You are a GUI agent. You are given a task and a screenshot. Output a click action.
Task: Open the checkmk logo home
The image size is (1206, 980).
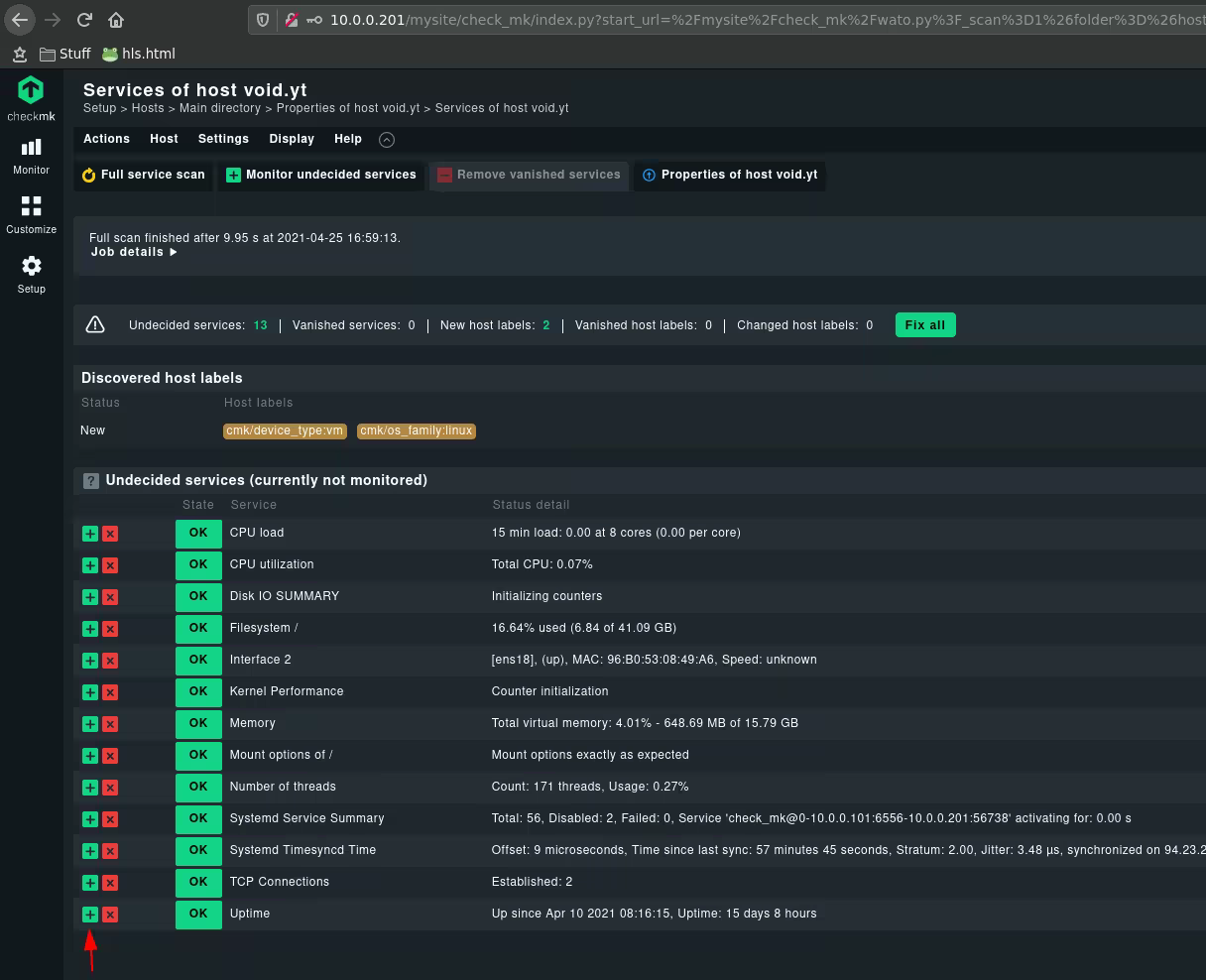click(31, 98)
